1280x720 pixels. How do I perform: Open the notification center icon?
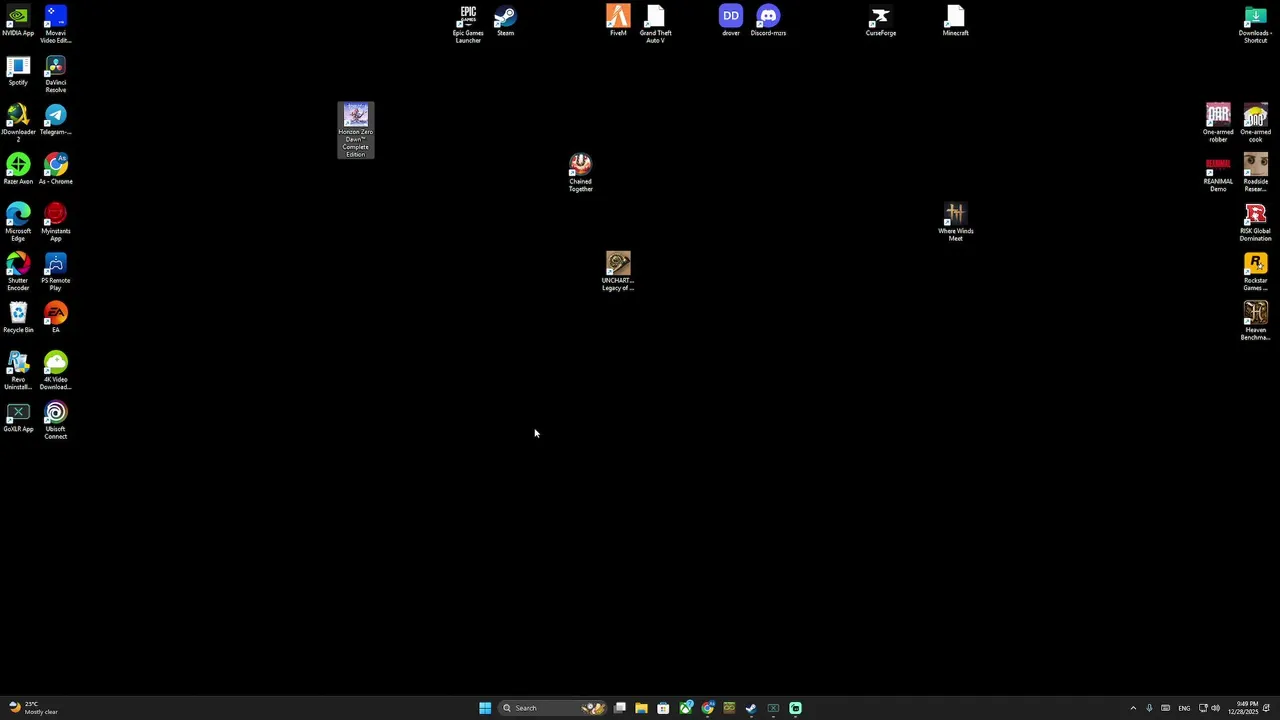click(1266, 708)
